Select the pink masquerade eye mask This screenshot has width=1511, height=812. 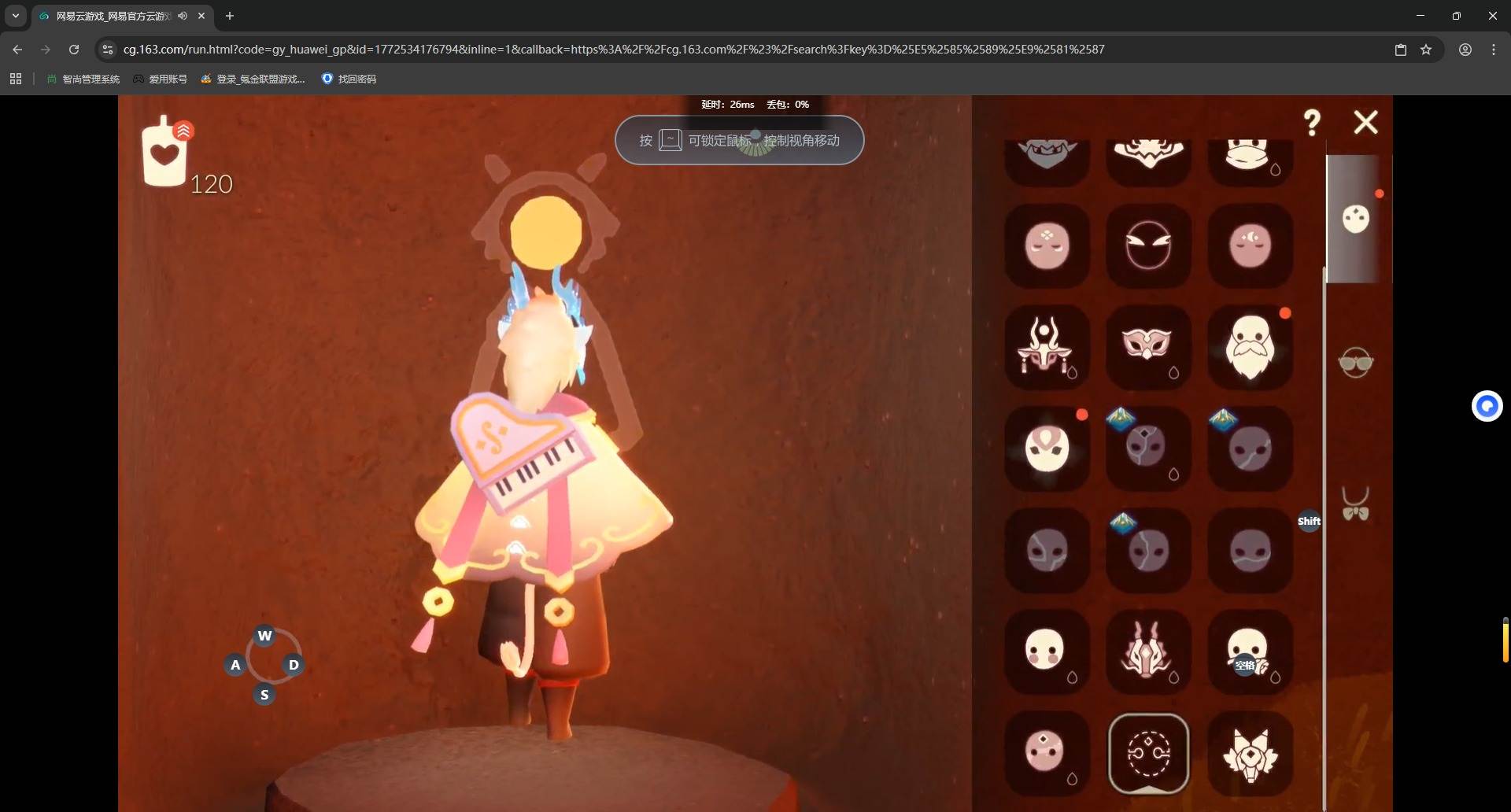(1148, 347)
